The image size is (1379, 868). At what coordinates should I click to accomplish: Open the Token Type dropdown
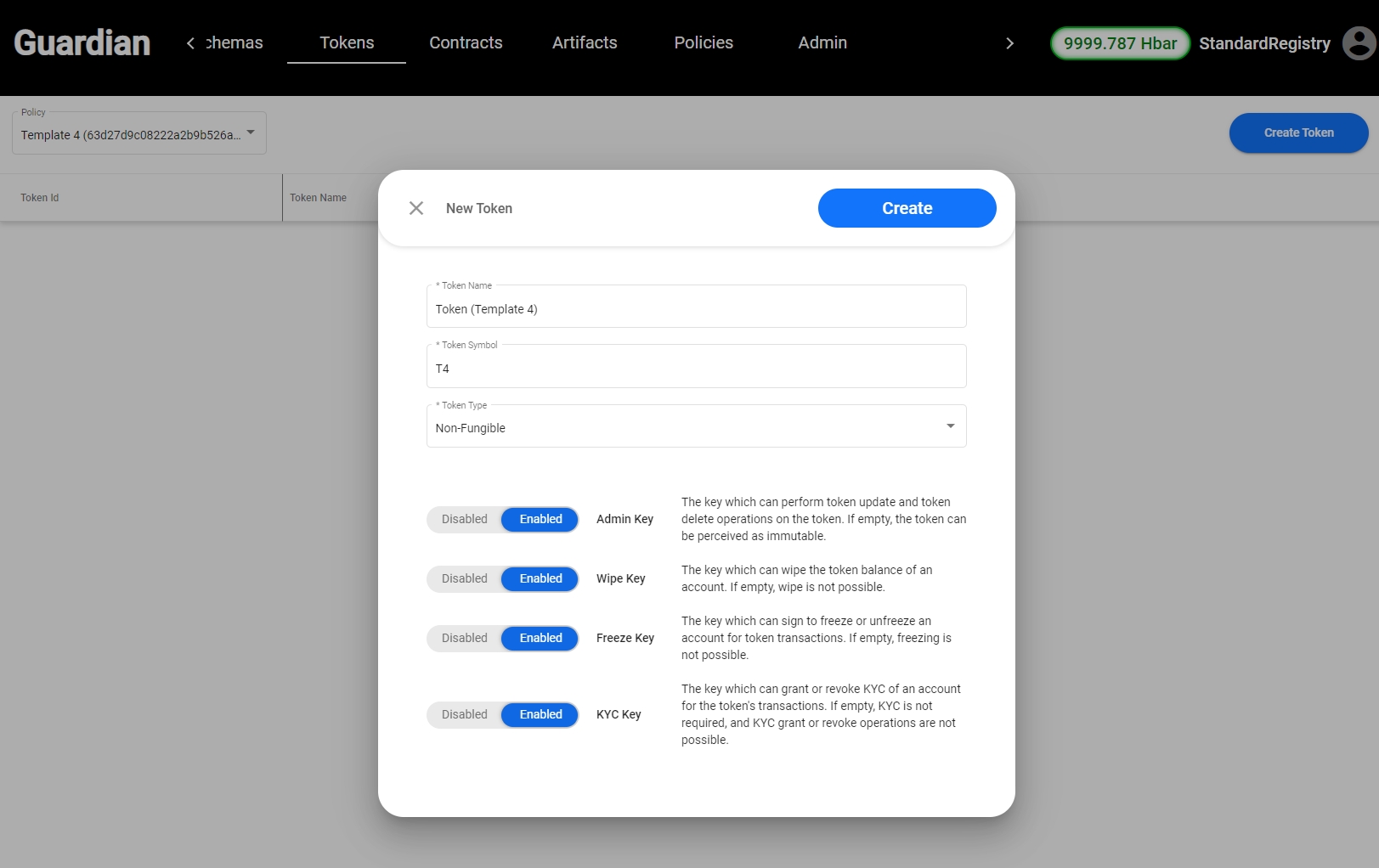coord(696,426)
